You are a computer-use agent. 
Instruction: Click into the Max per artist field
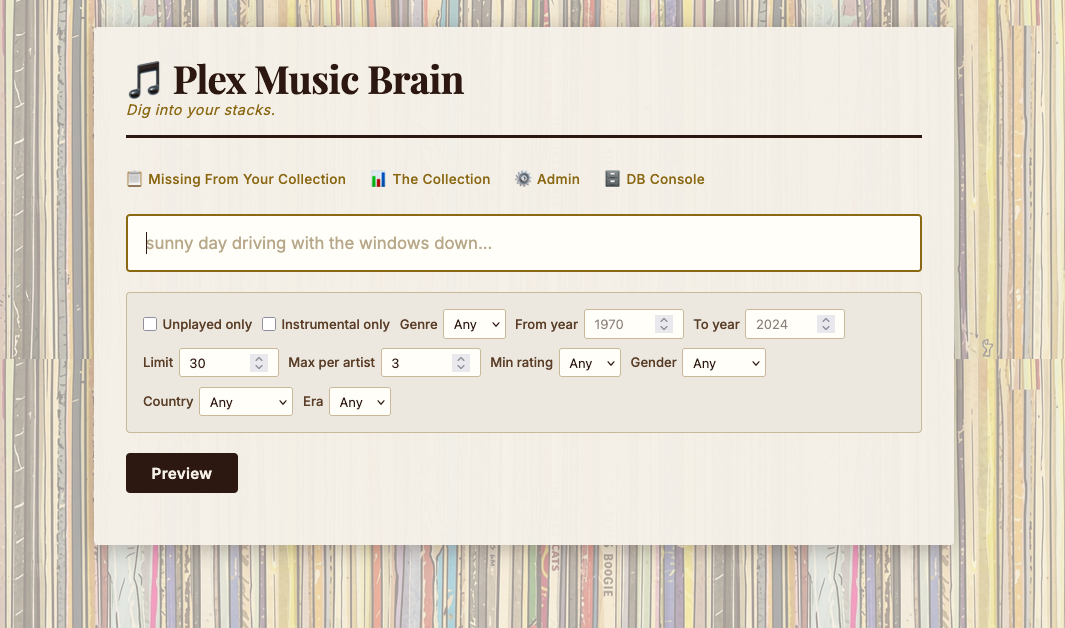click(431, 363)
